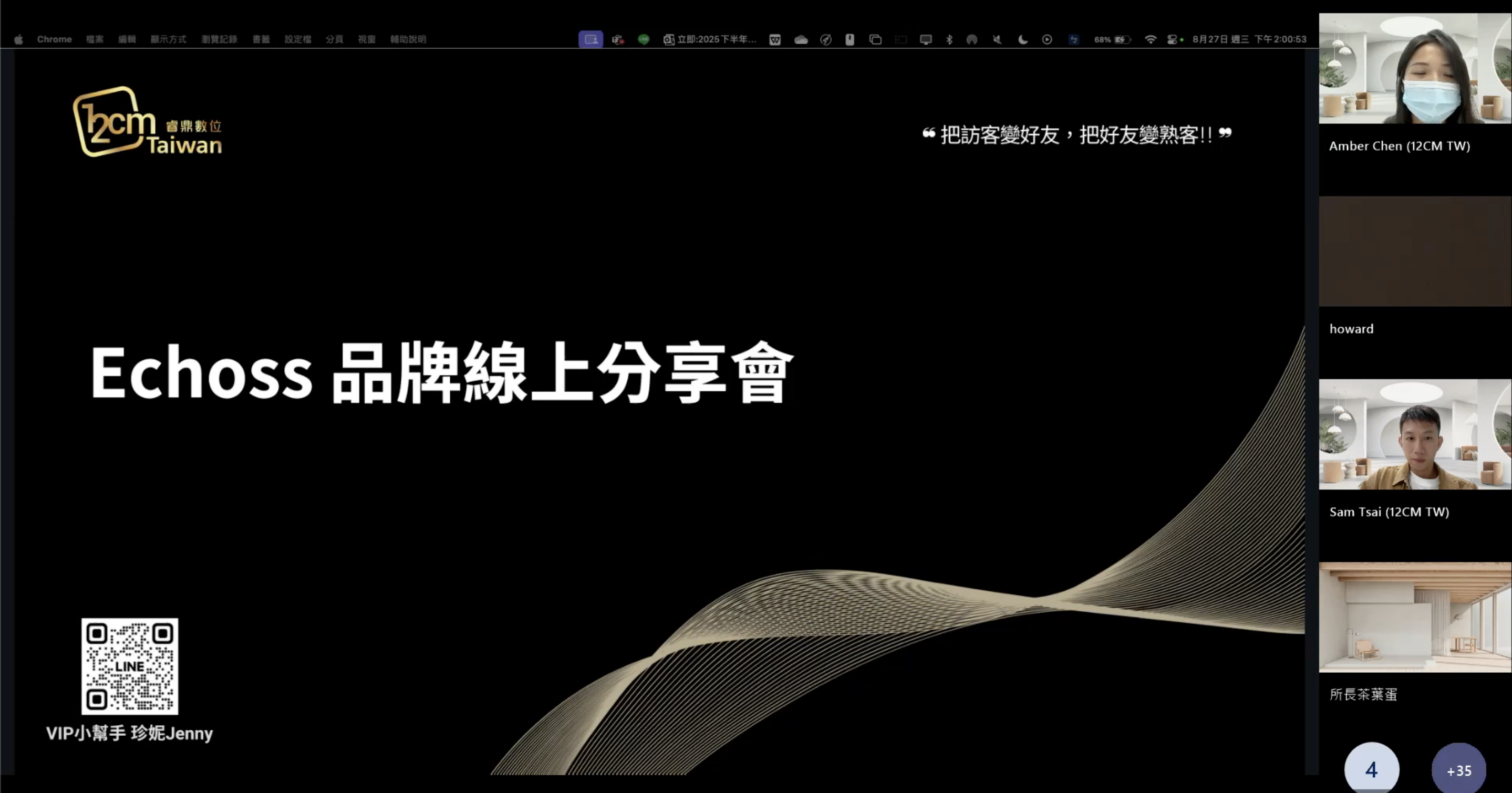The width and height of the screenshot is (1512, 793).
Task: Open the Bluetooth menu icon
Action: 949,39
